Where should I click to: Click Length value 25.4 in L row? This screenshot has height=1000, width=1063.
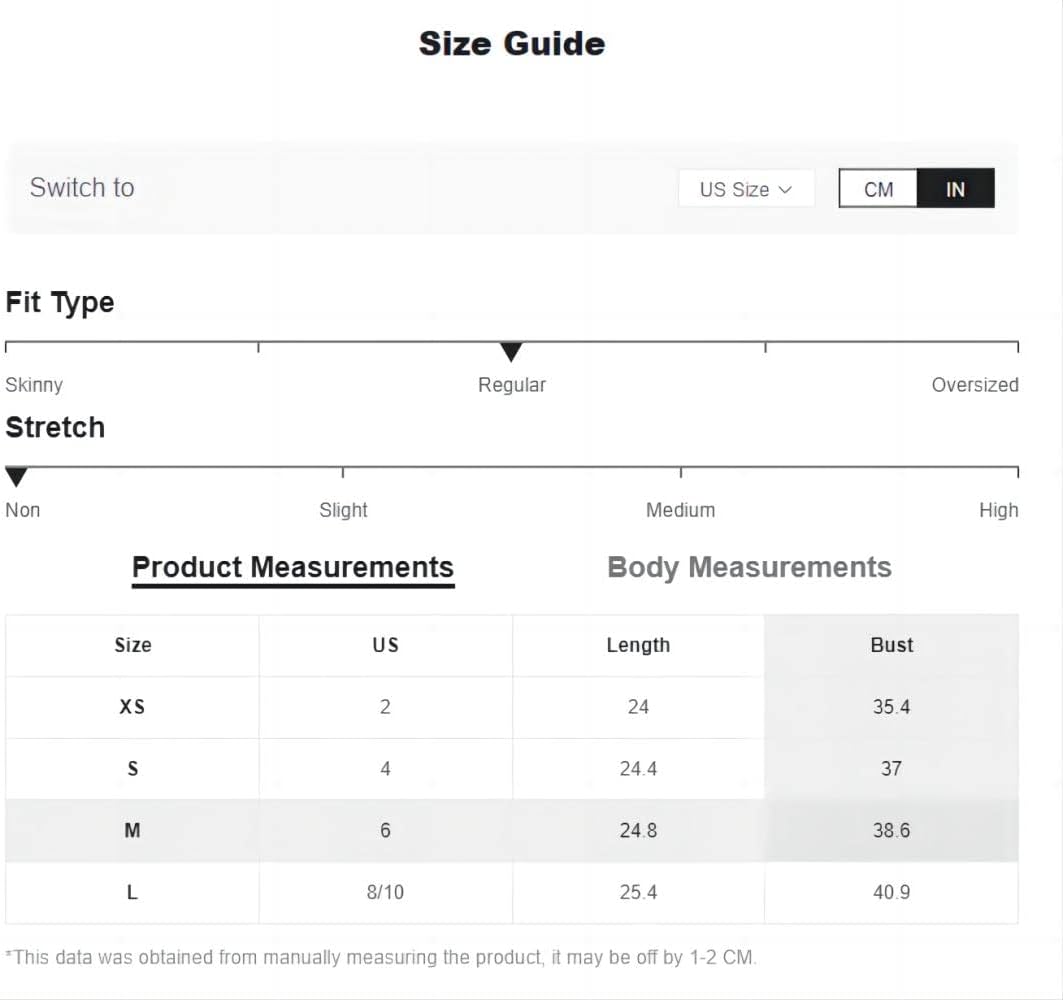(638, 892)
